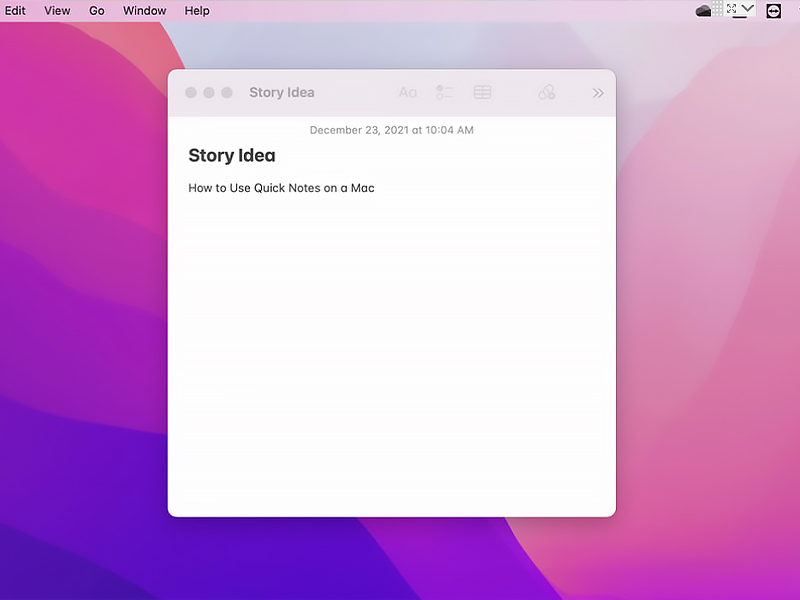Zoom the Story Idea note window
Screen dimensions: 800x600
227,92
